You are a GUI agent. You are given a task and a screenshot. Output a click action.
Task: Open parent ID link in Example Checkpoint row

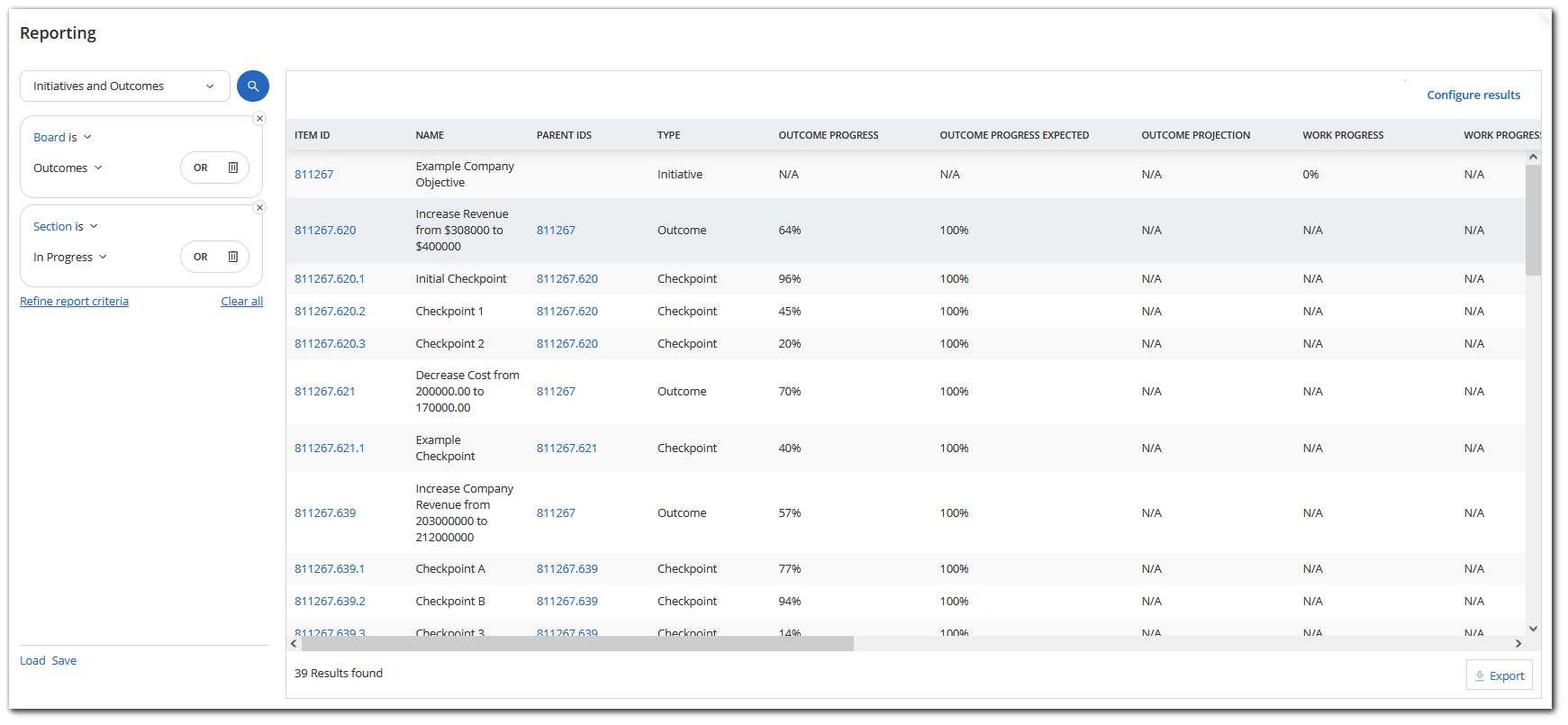[566, 449]
